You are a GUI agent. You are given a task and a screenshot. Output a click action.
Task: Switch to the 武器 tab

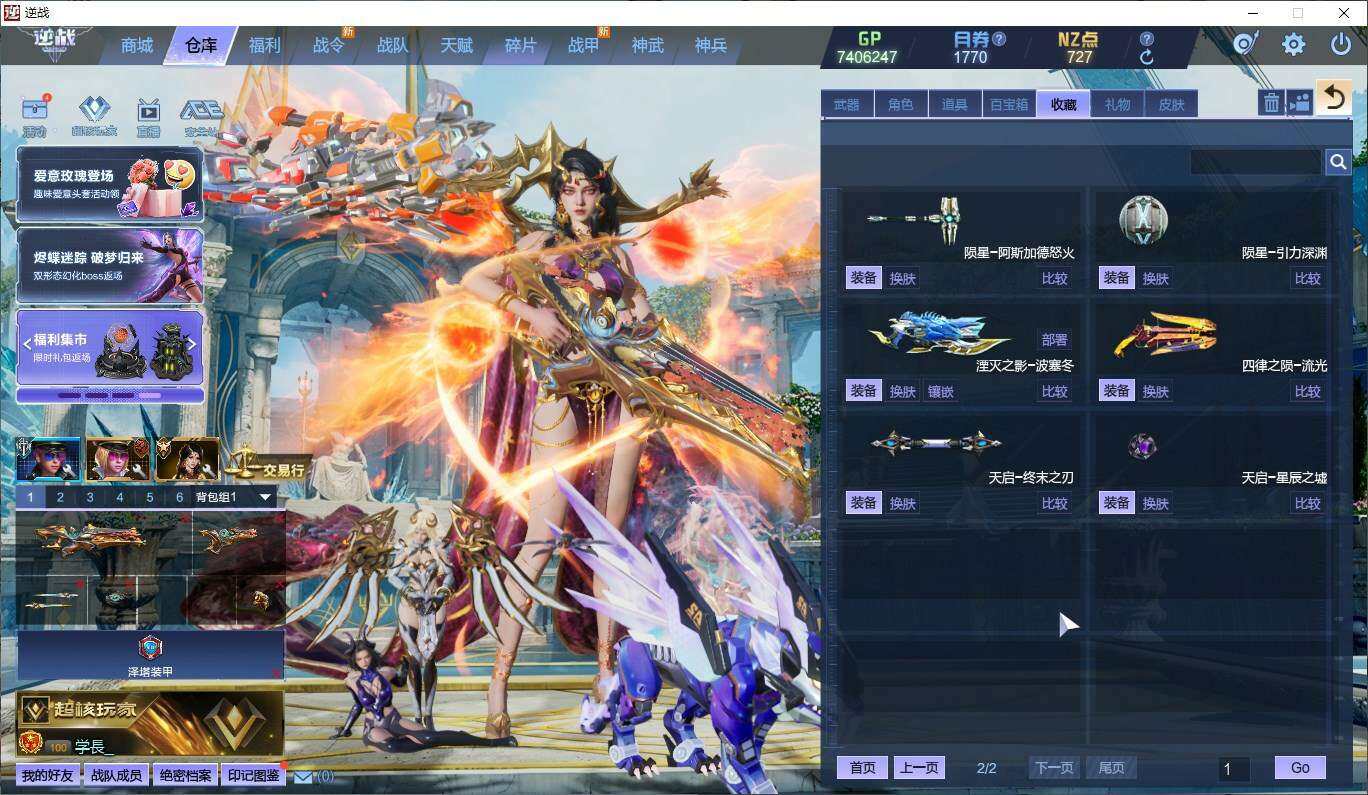[847, 104]
